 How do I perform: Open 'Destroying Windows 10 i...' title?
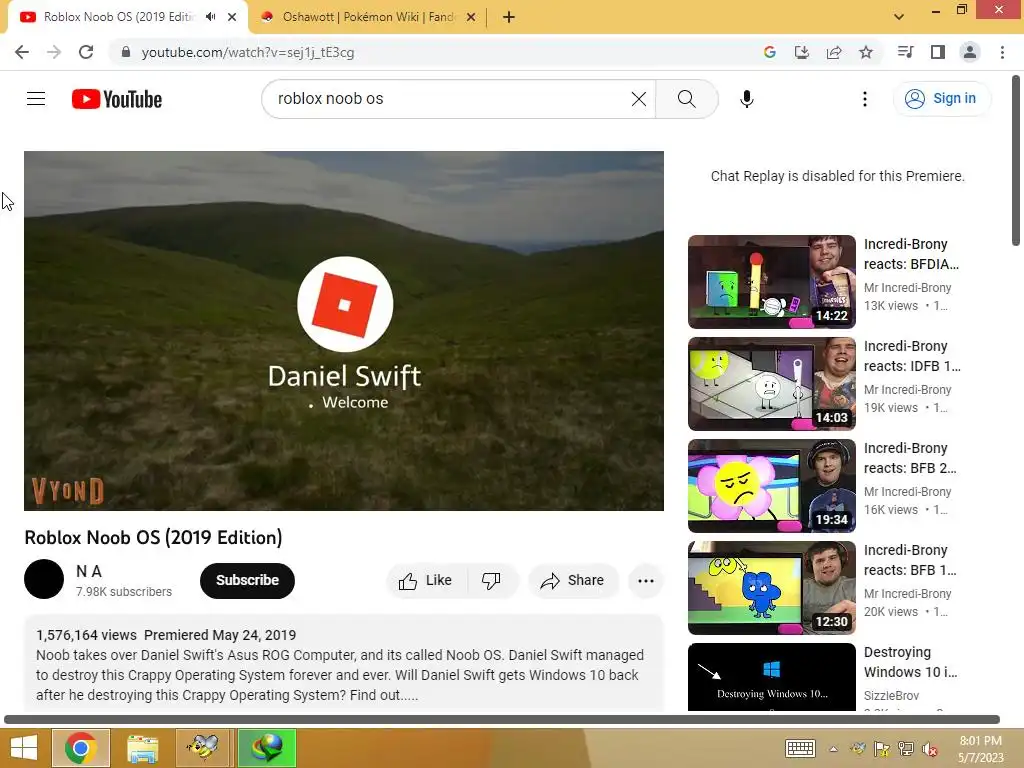pos(910,662)
